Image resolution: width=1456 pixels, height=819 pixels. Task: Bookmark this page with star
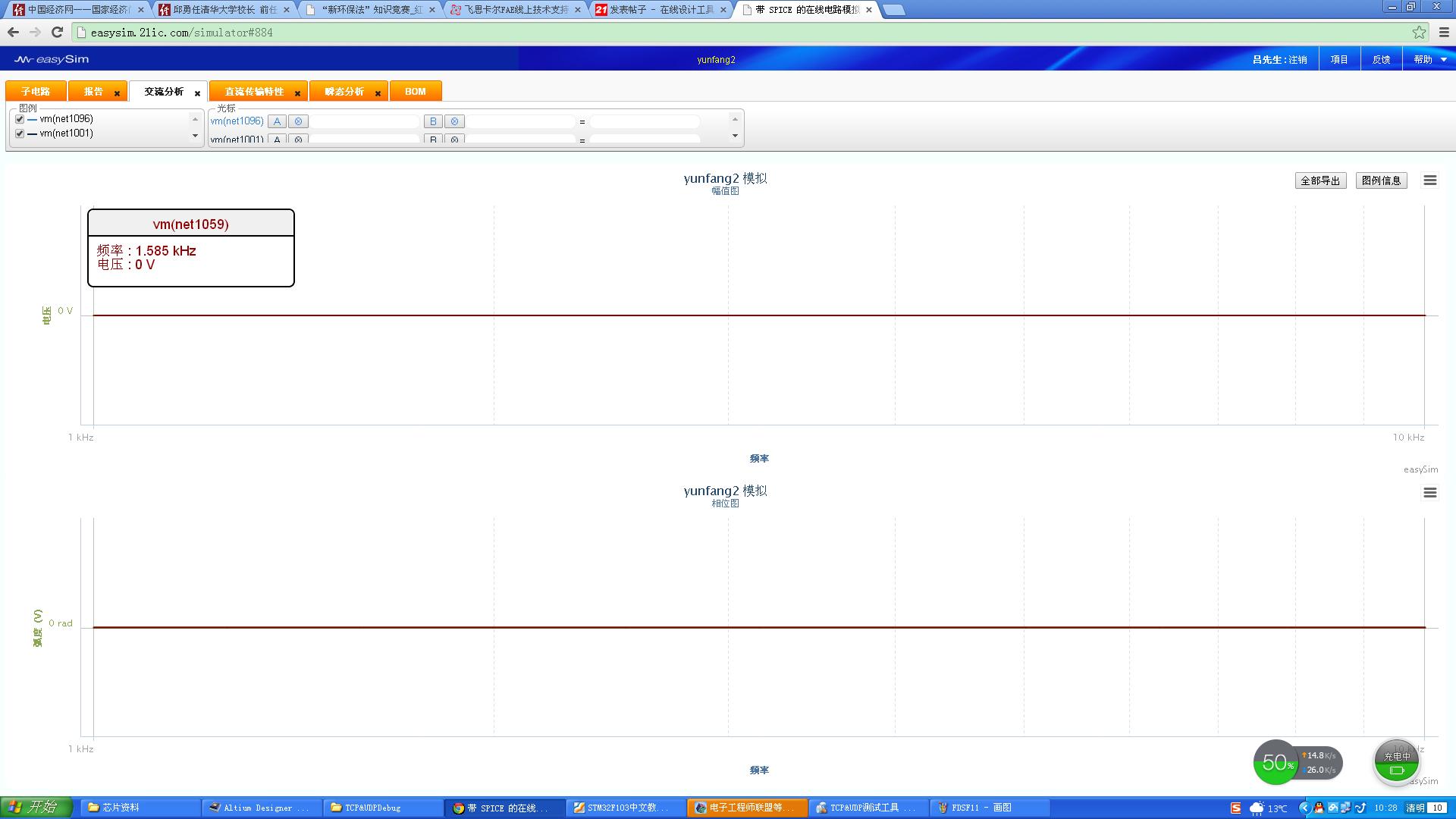1419,32
